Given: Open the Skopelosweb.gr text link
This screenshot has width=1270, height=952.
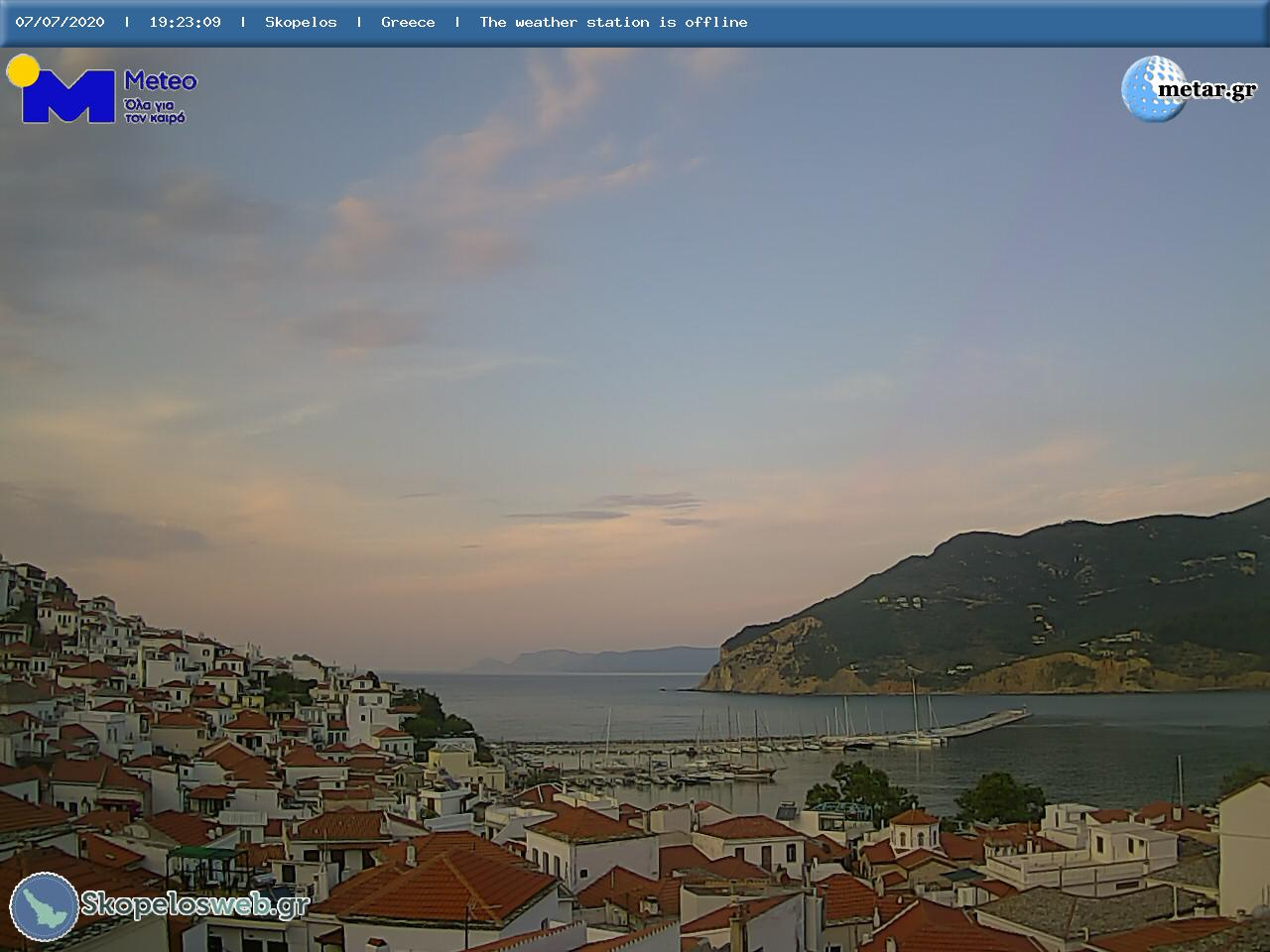Looking at the screenshot, I should [194, 904].
